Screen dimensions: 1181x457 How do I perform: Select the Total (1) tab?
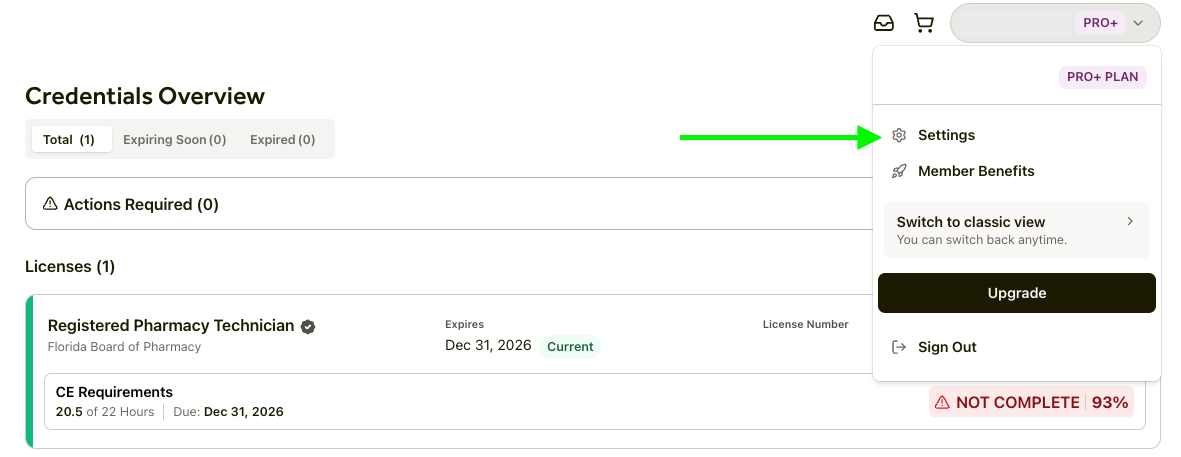coord(69,140)
